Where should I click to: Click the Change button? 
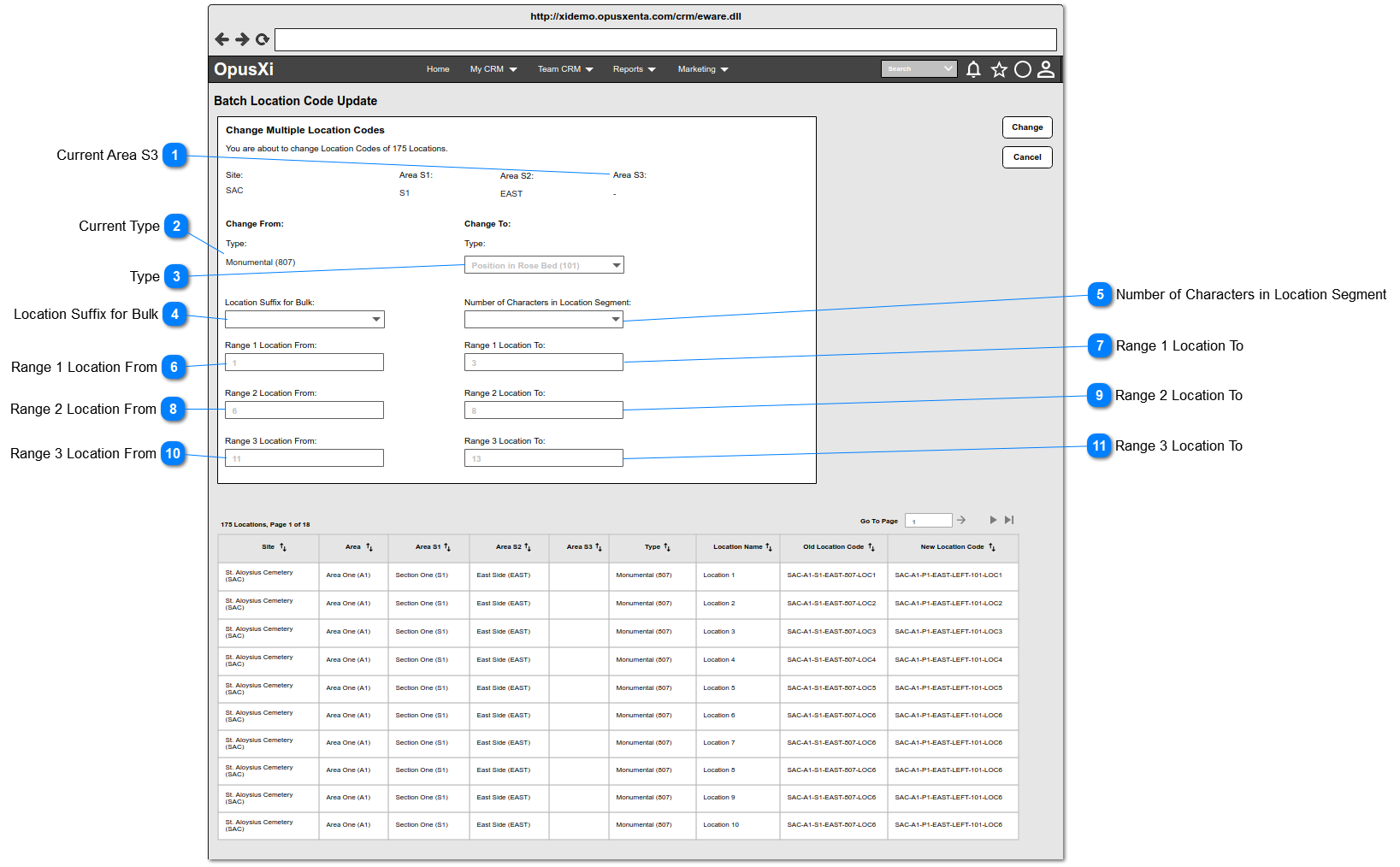click(x=1027, y=127)
